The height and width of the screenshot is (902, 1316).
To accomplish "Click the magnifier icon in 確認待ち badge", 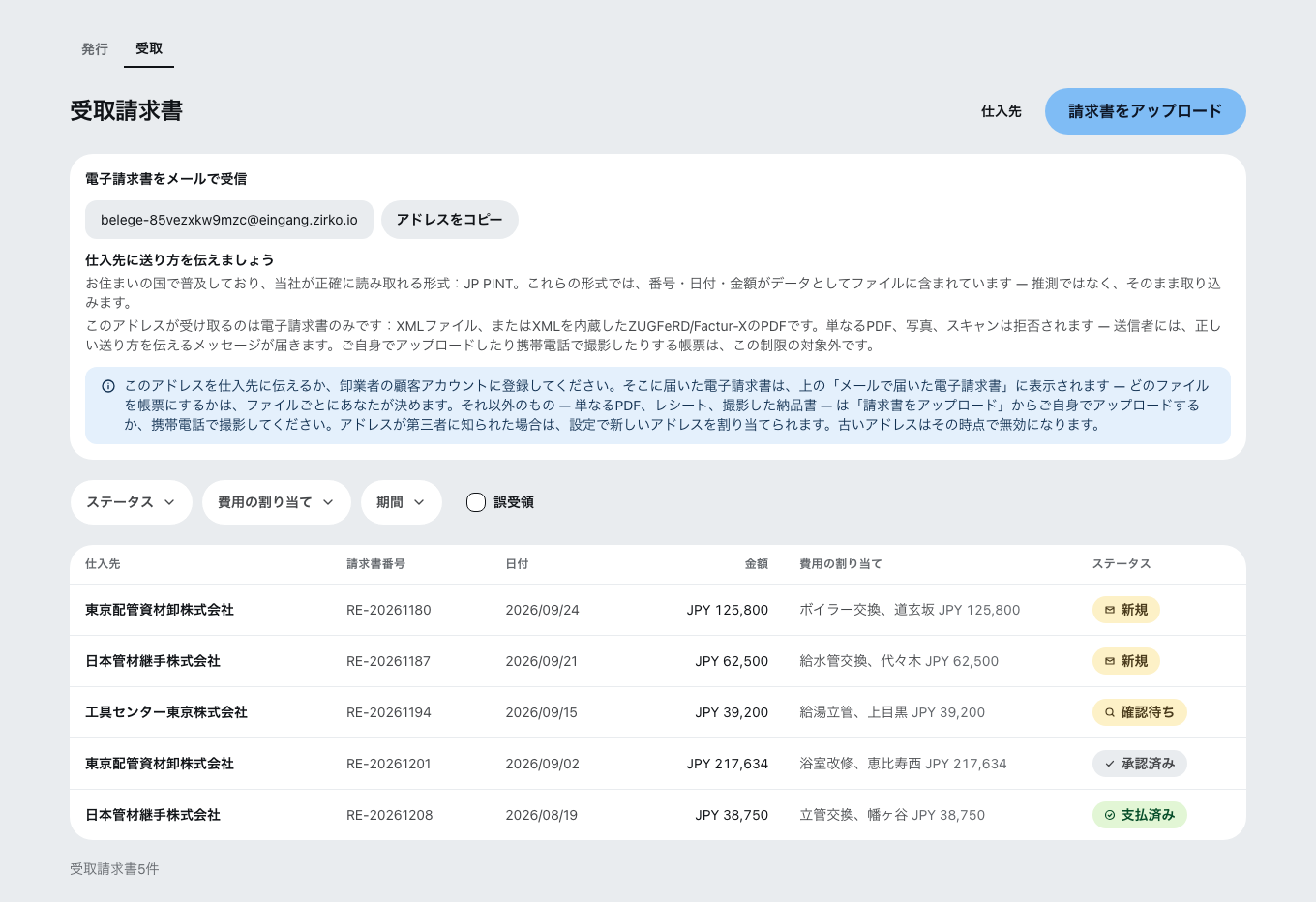I will 1110,712.
